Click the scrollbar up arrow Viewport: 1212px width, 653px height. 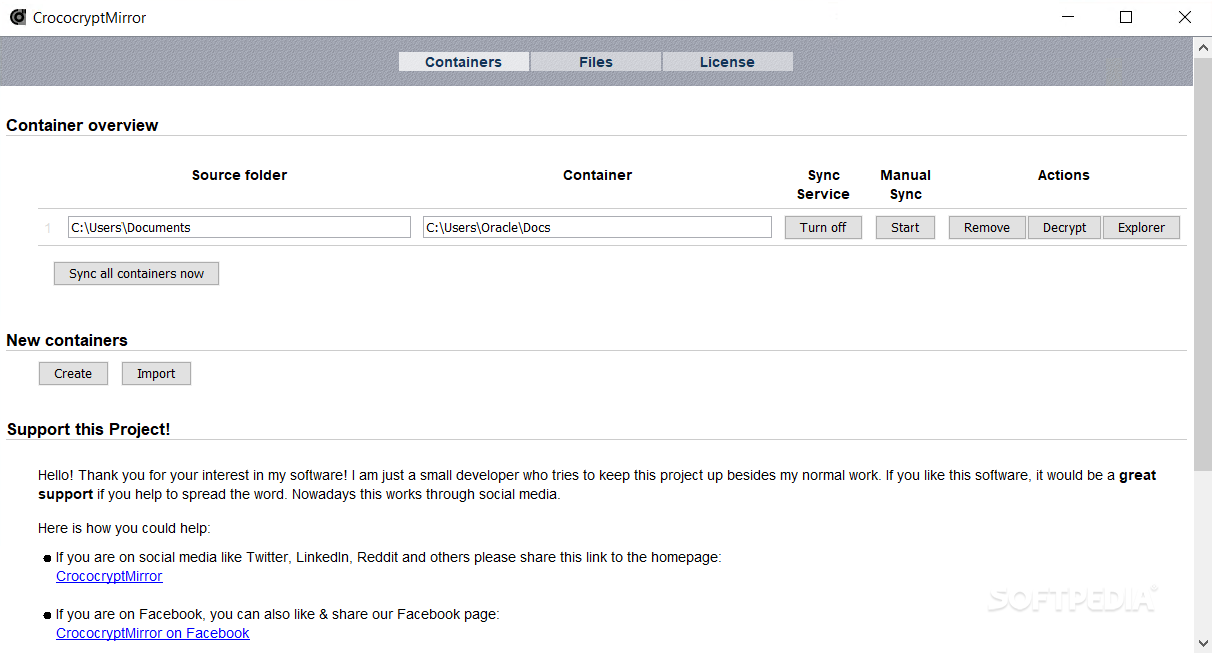[1203, 45]
